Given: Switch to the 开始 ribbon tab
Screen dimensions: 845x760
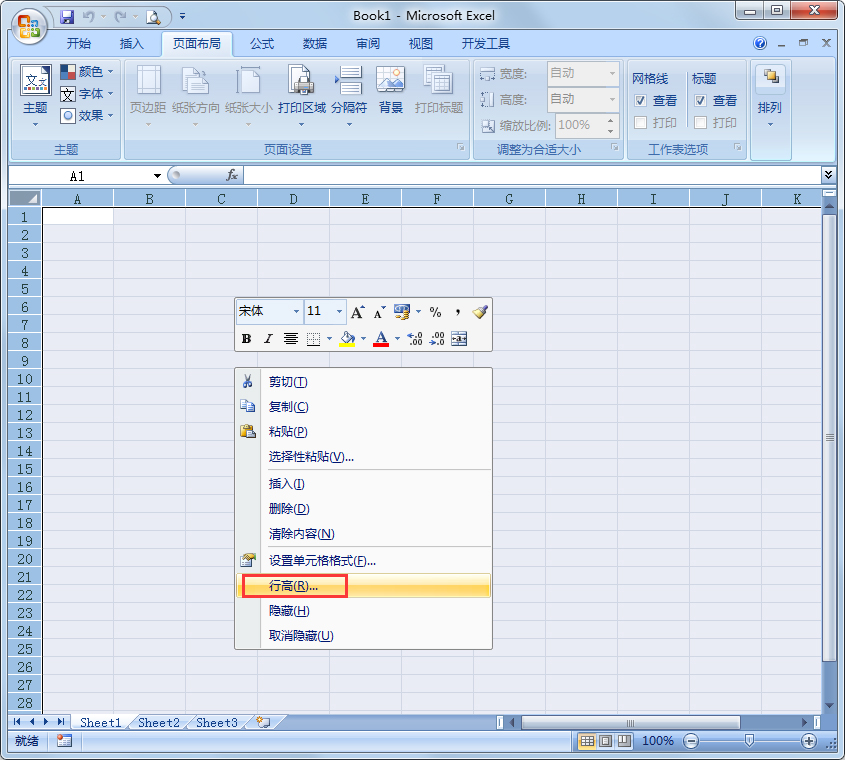Looking at the screenshot, I should 79,43.
